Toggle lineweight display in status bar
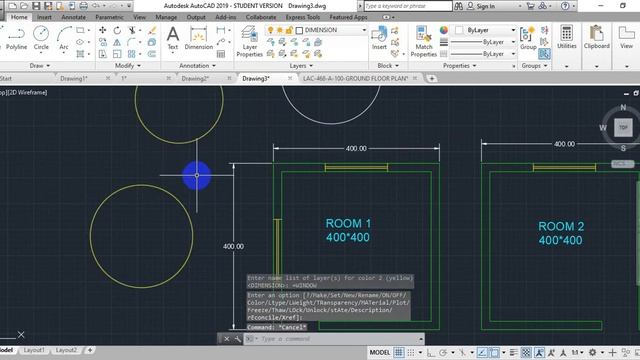The width and height of the screenshot is (640, 360). tap(514, 352)
